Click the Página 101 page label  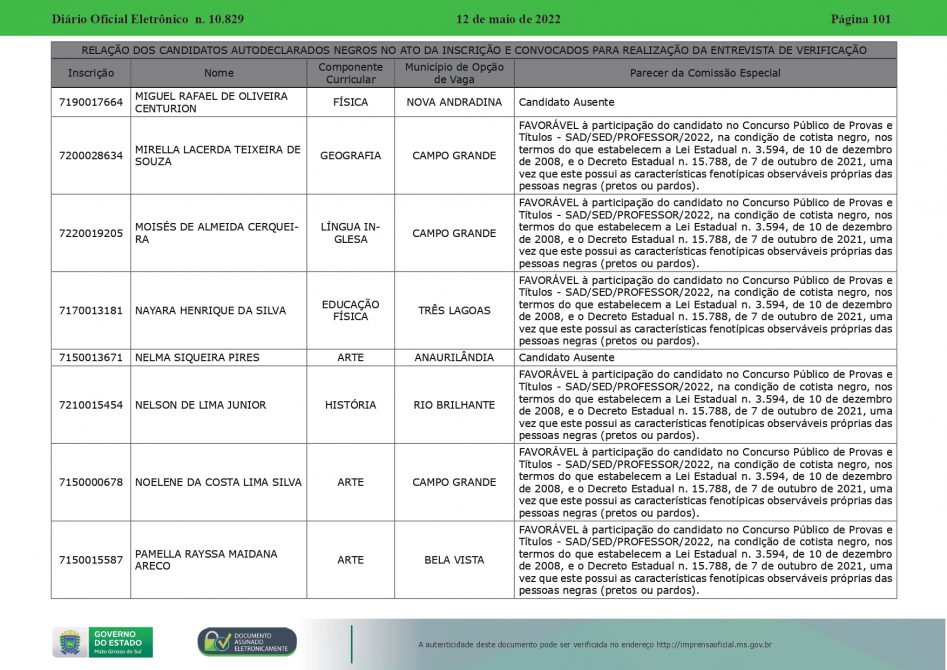(x=860, y=19)
